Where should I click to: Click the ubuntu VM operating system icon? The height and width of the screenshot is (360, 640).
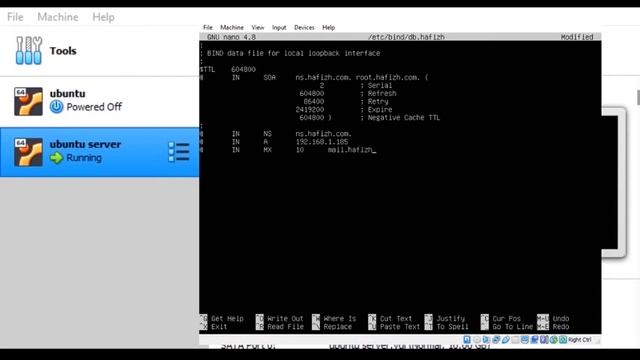point(28,101)
